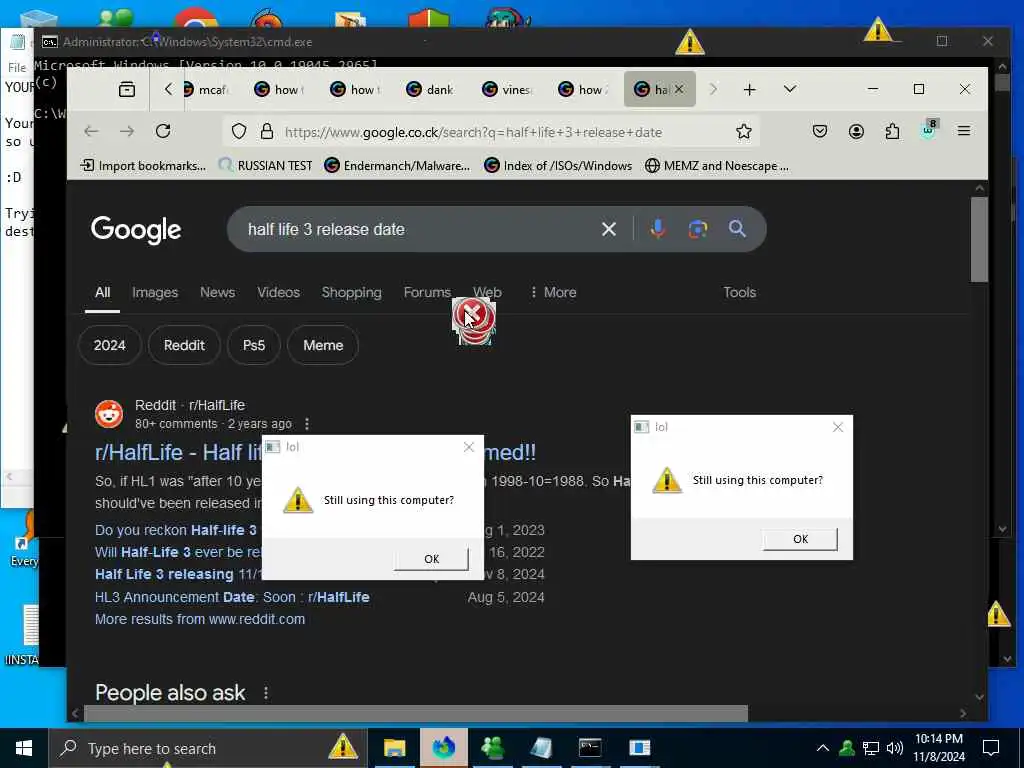The image size is (1024, 768).
Task: Open three-dot options next to People also ask
Action: click(266, 693)
